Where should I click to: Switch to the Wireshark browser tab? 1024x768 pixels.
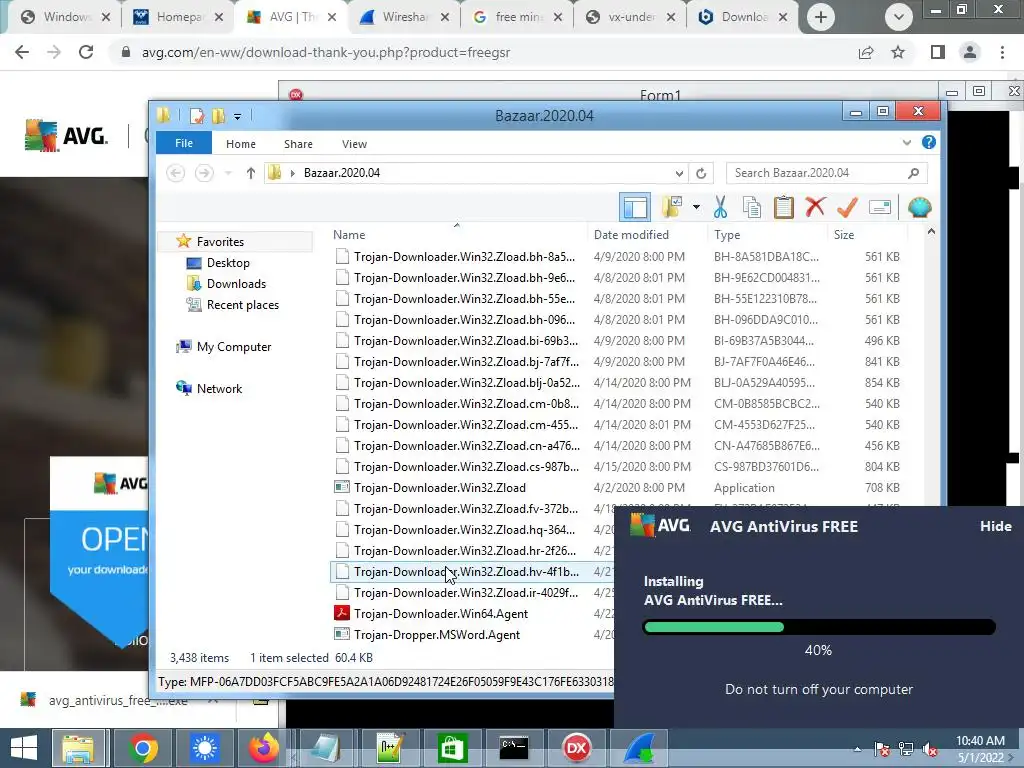(405, 17)
